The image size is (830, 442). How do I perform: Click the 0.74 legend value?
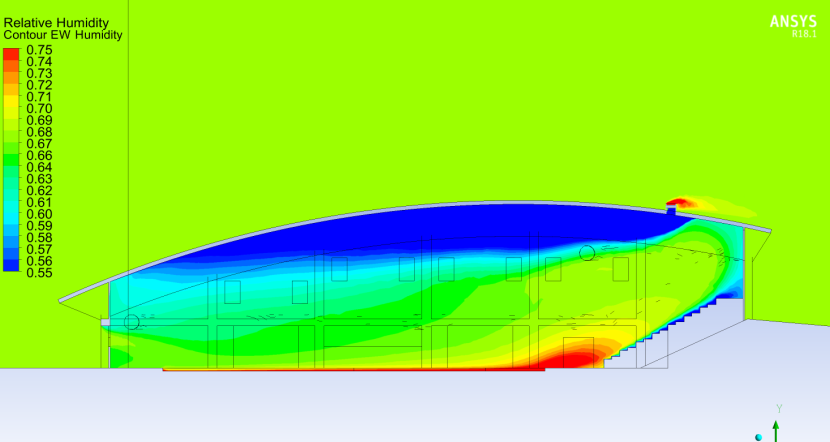click(39, 61)
